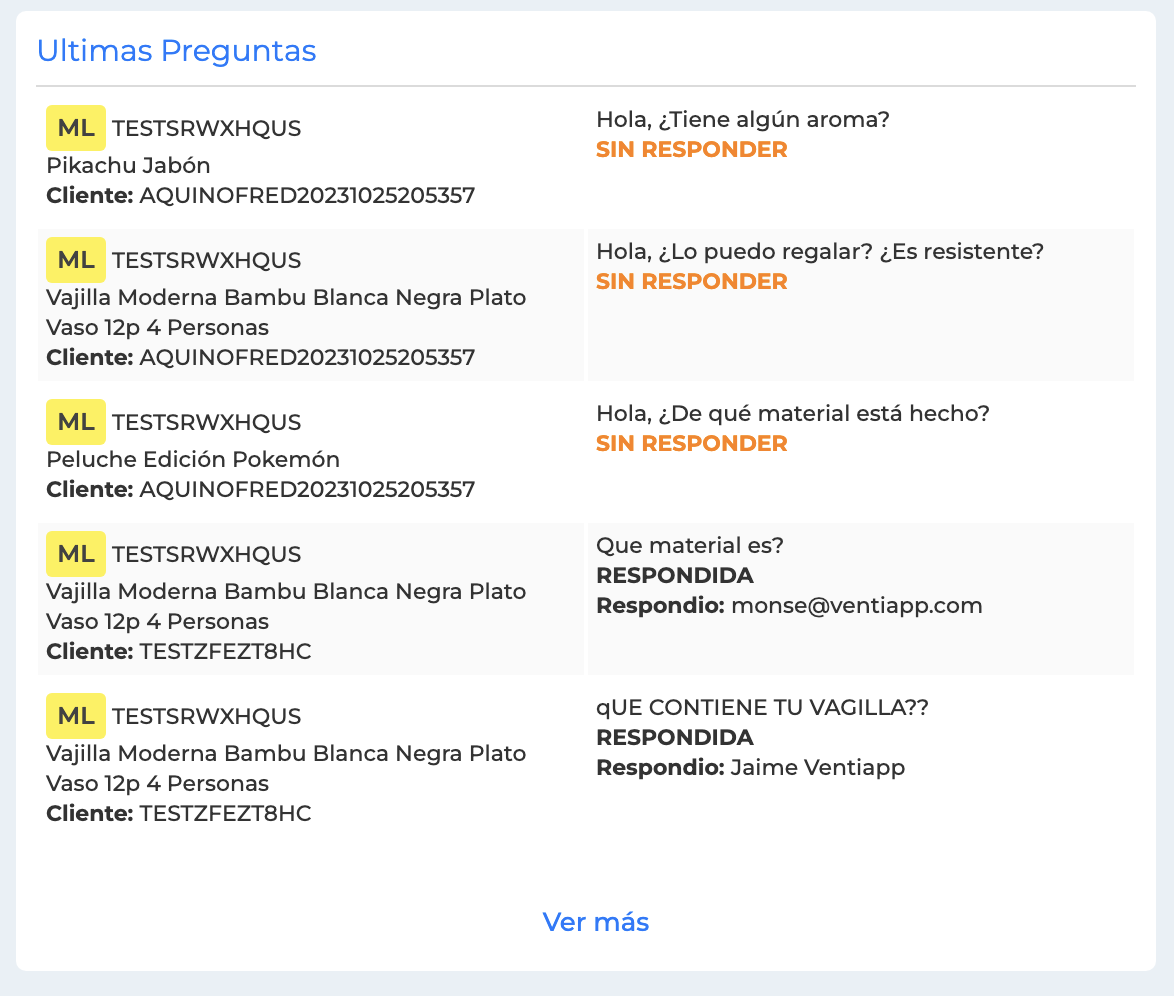This screenshot has width=1174, height=996.
Task: Click 'RESPONDIDA' under 'qUE CONTIENE TU VAGILLA??'
Action: (x=675, y=738)
